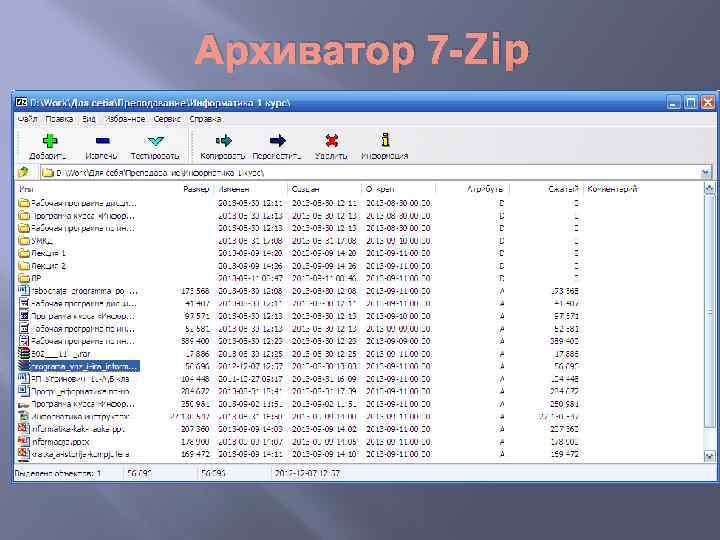The height and width of the screenshot is (540, 720).
Task: Click the presentation icon in the 207 360 row
Action: (24, 428)
